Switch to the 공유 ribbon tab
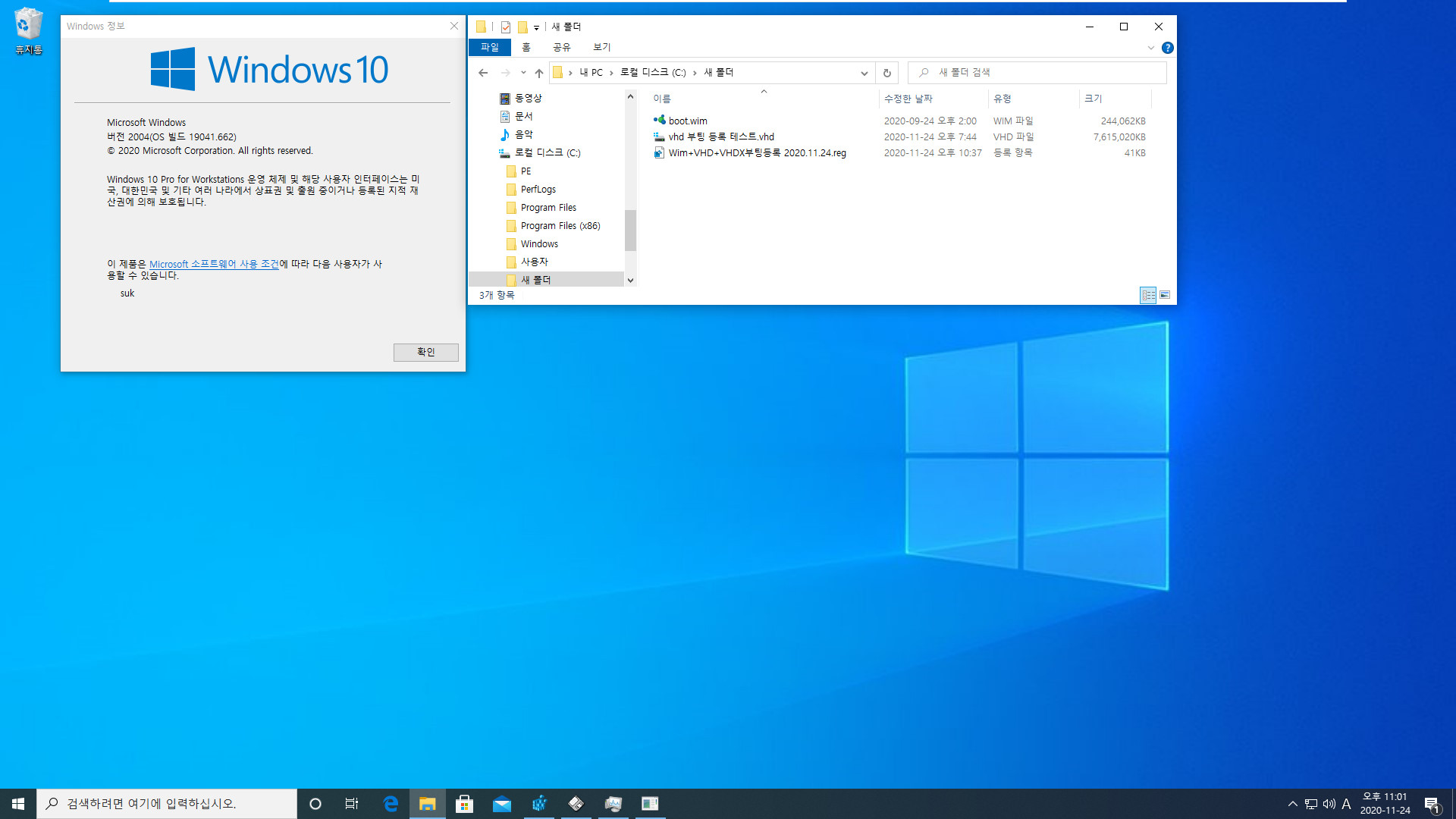The width and height of the screenshot is (1456, 819). pos(561,47)
